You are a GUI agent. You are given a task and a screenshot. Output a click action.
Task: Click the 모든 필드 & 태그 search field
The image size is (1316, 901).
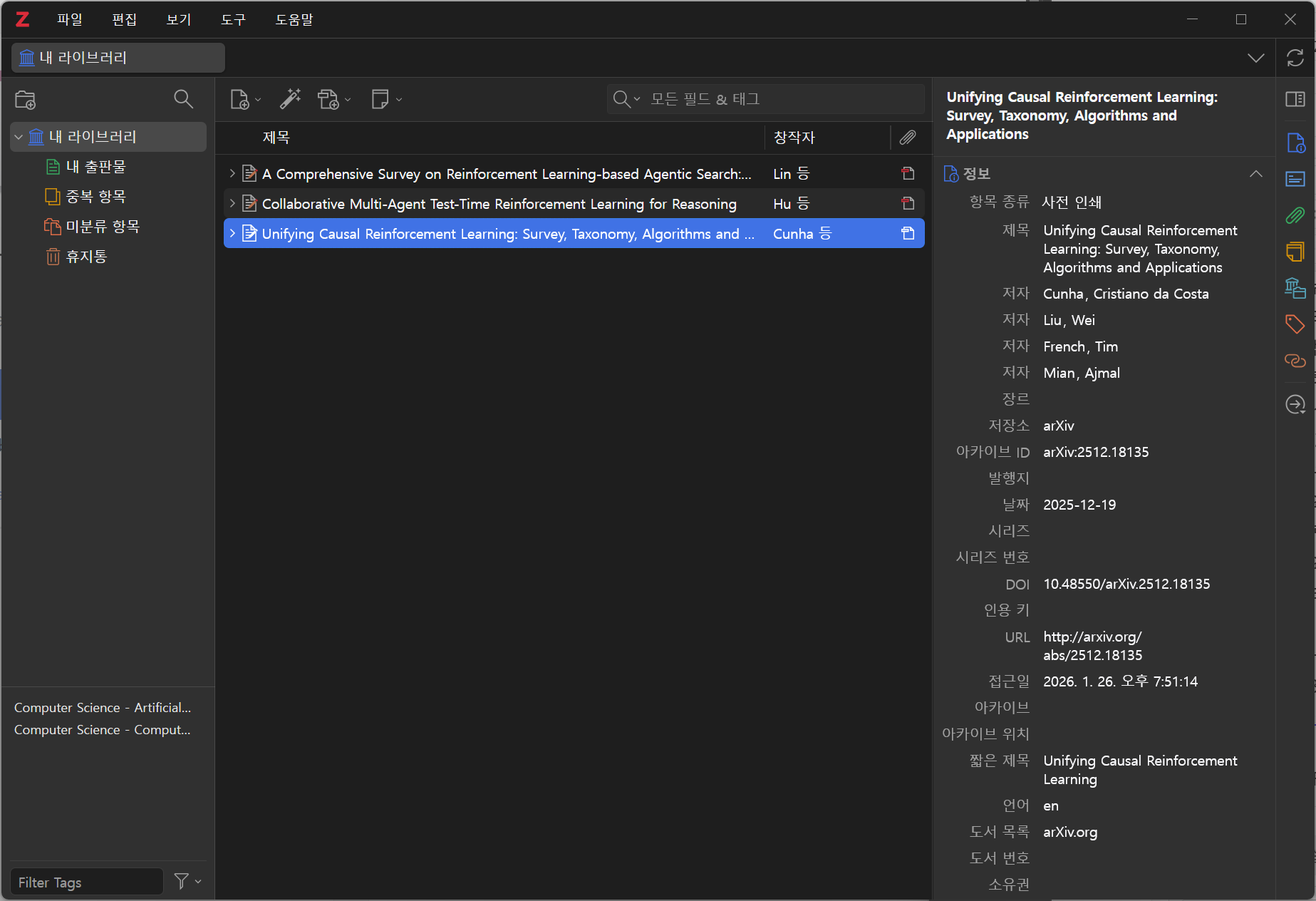777,99
